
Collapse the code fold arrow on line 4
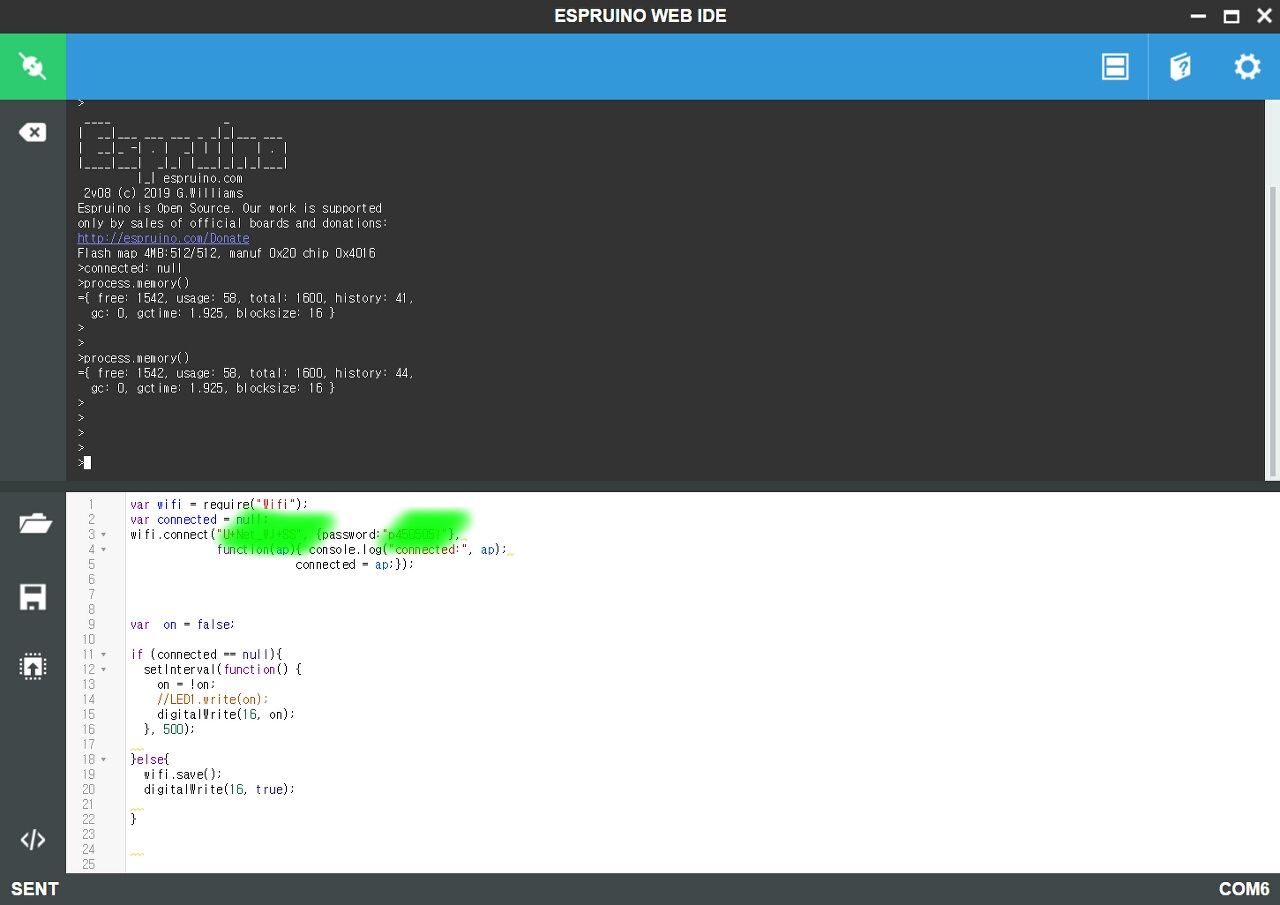(x=103, y=550)
